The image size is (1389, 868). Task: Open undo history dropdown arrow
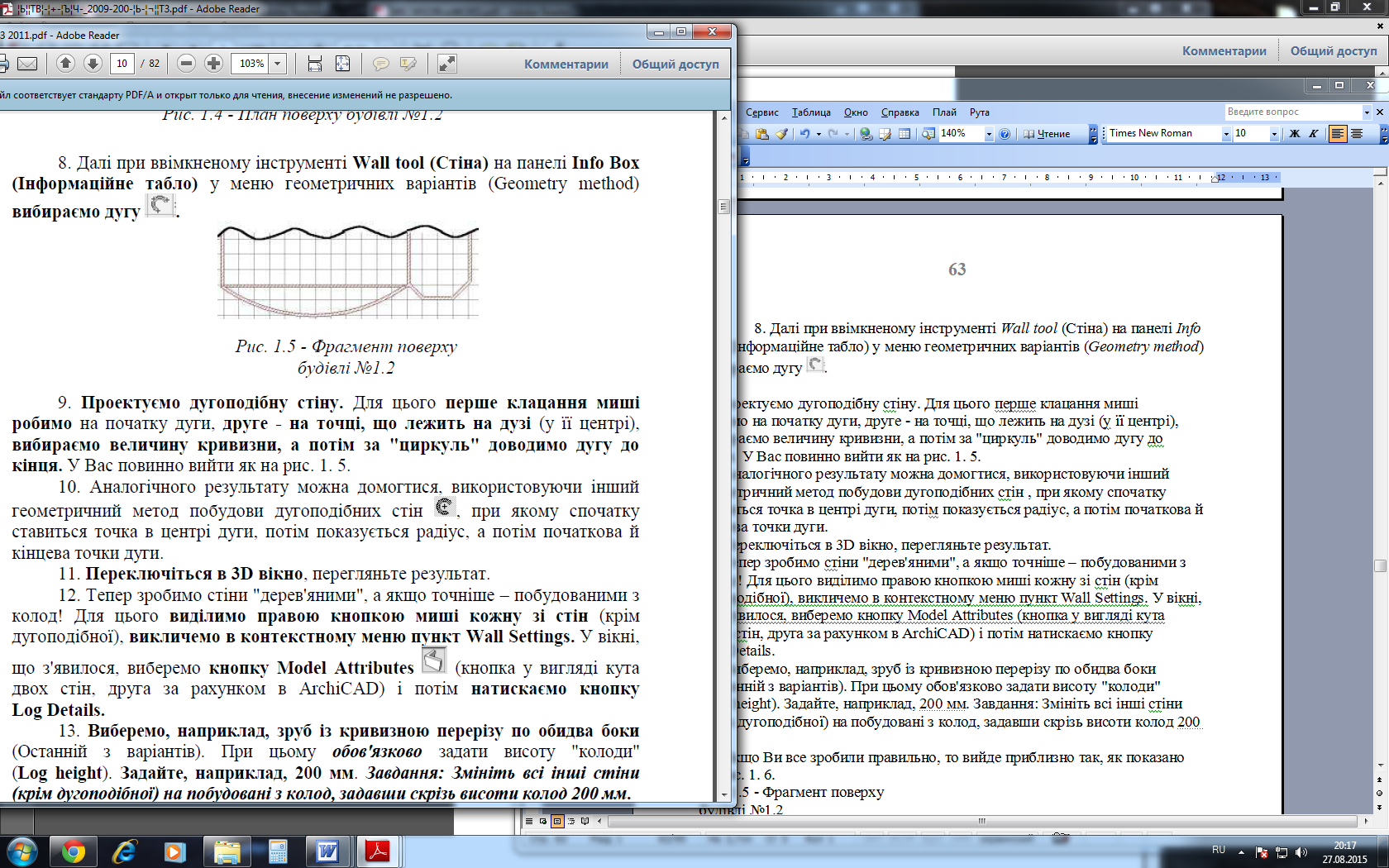(x=819, y=134)
